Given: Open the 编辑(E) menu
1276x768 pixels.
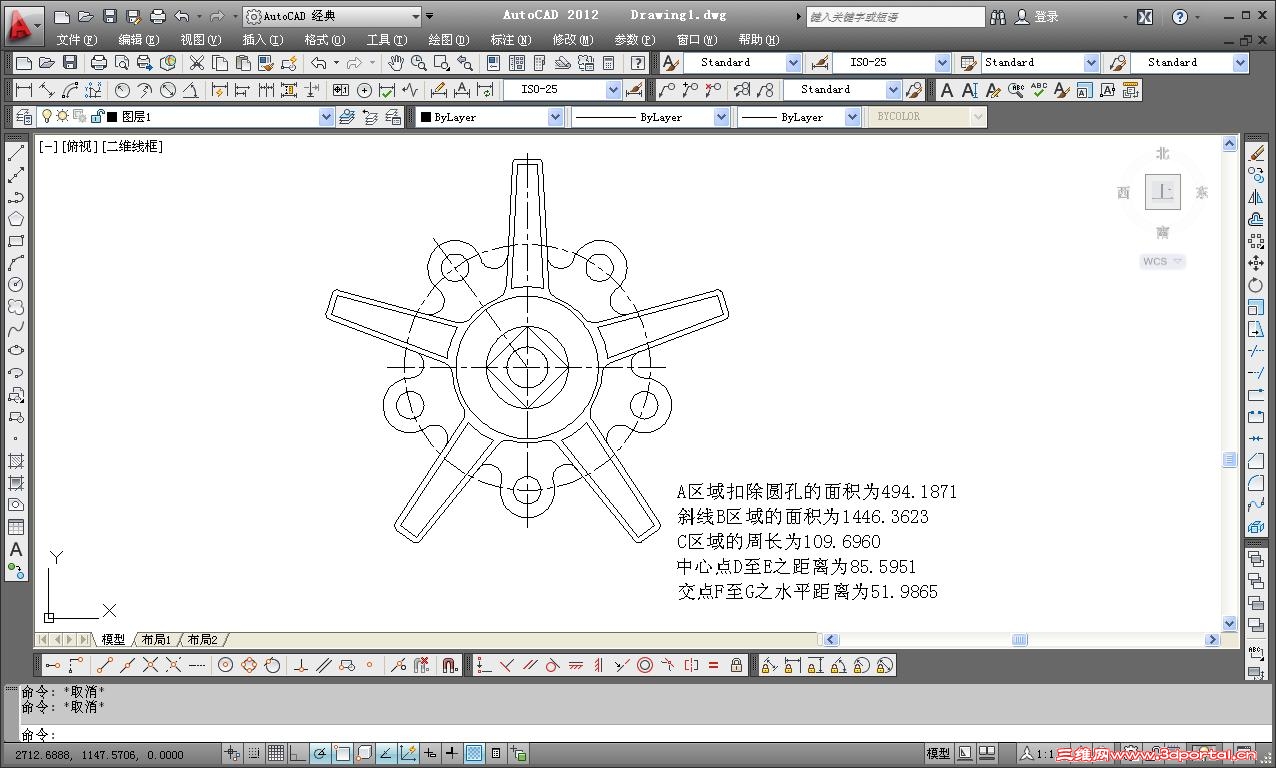Looking at the screenshot, I should (138, 39).
